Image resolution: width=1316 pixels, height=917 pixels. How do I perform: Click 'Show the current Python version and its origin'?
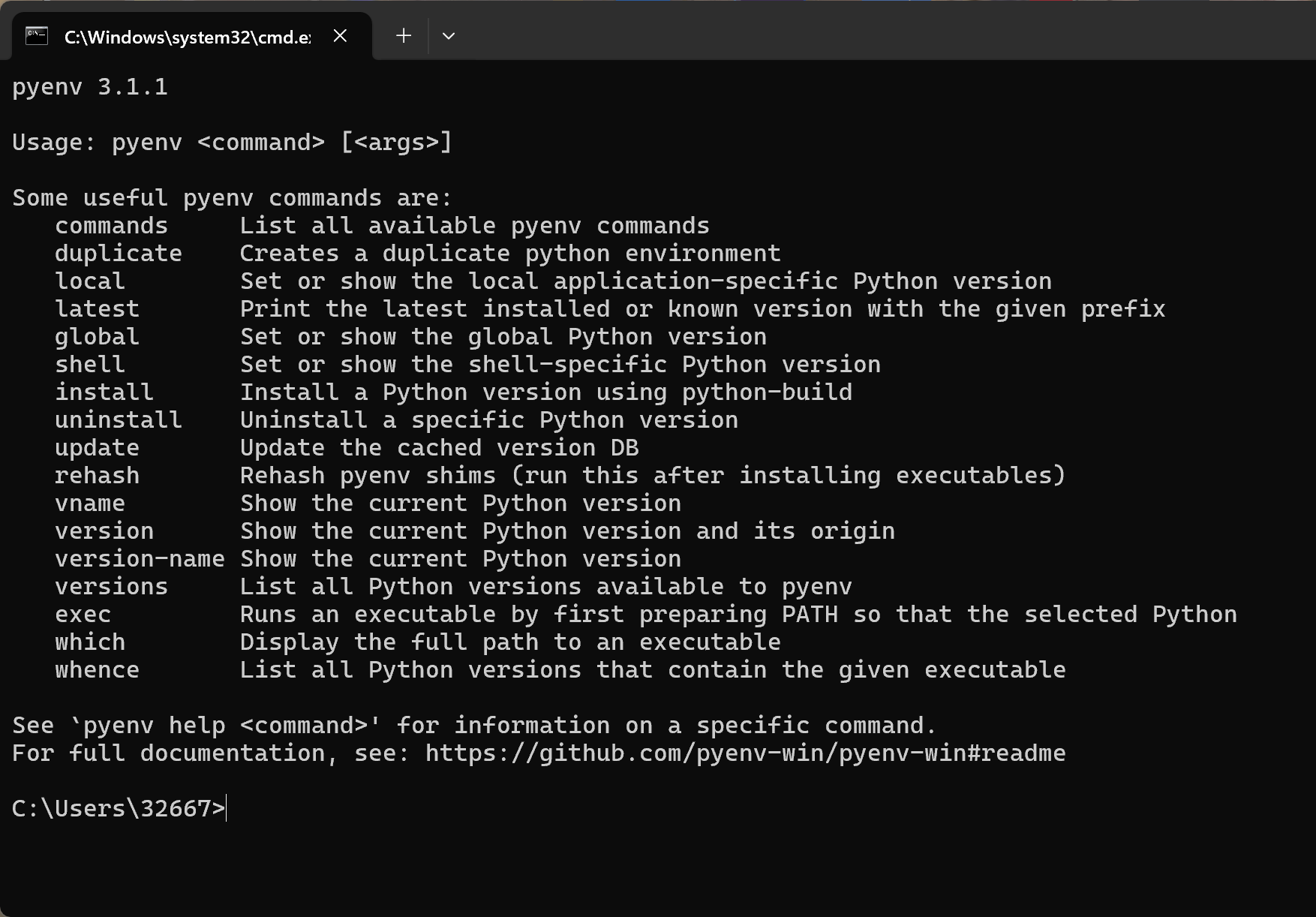tap(567, 531)
